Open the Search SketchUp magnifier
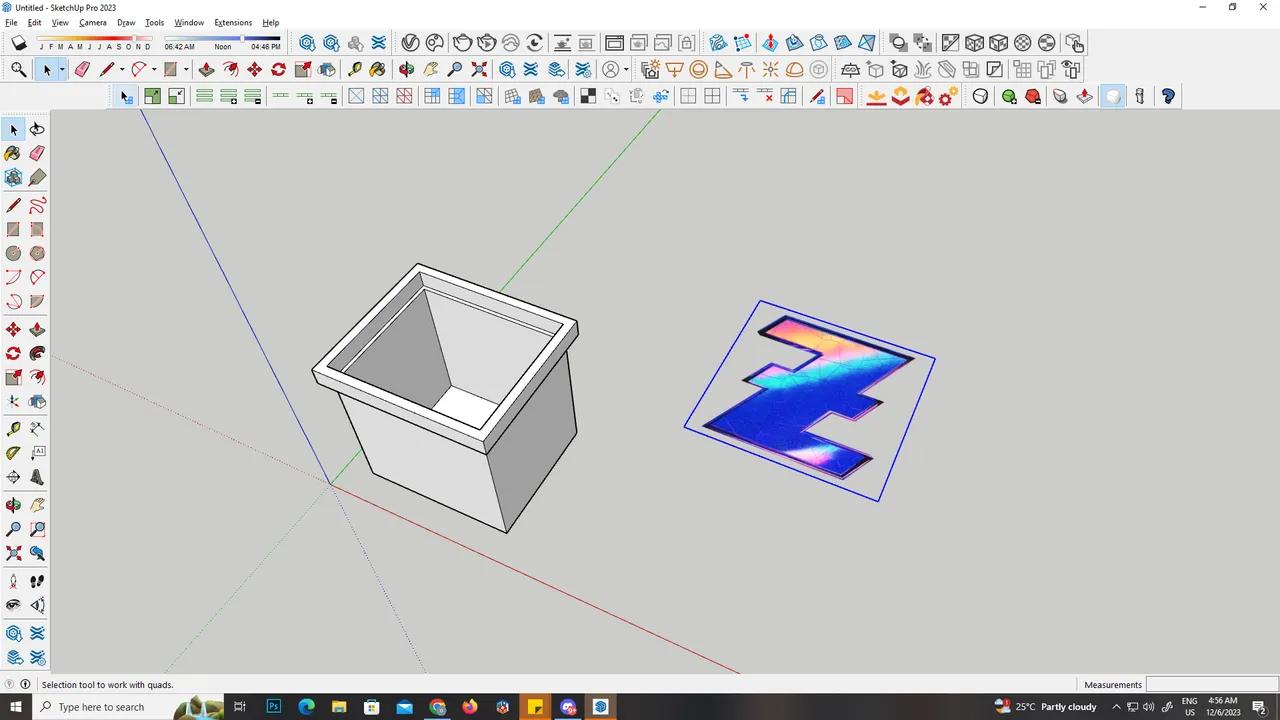Image resolution: width=1280 pixels, height=720 pixels. coord(18,69)
